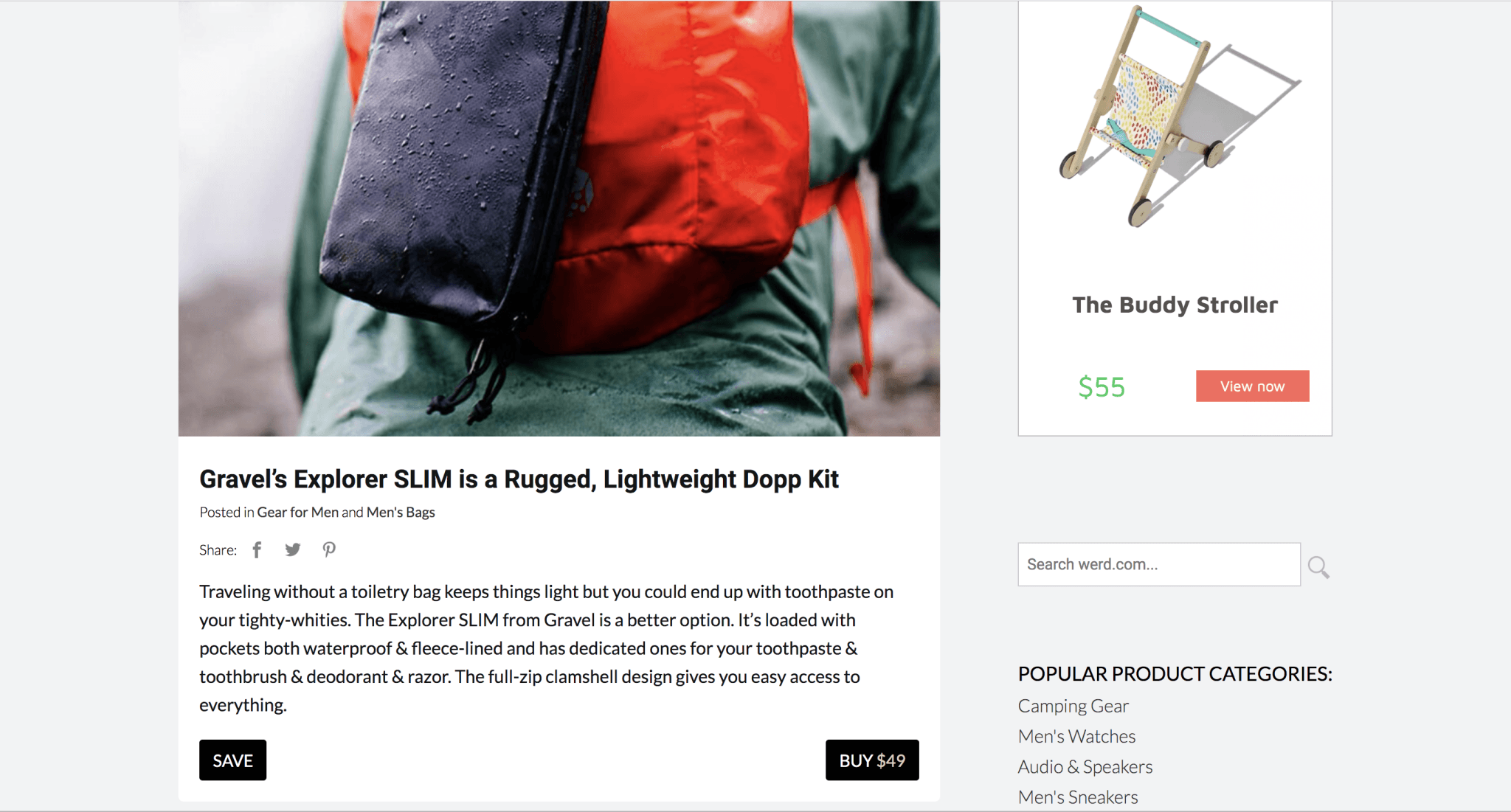Click the Dopp kit backpack photo
This screenshot has width=1511, height=812.
559,218
